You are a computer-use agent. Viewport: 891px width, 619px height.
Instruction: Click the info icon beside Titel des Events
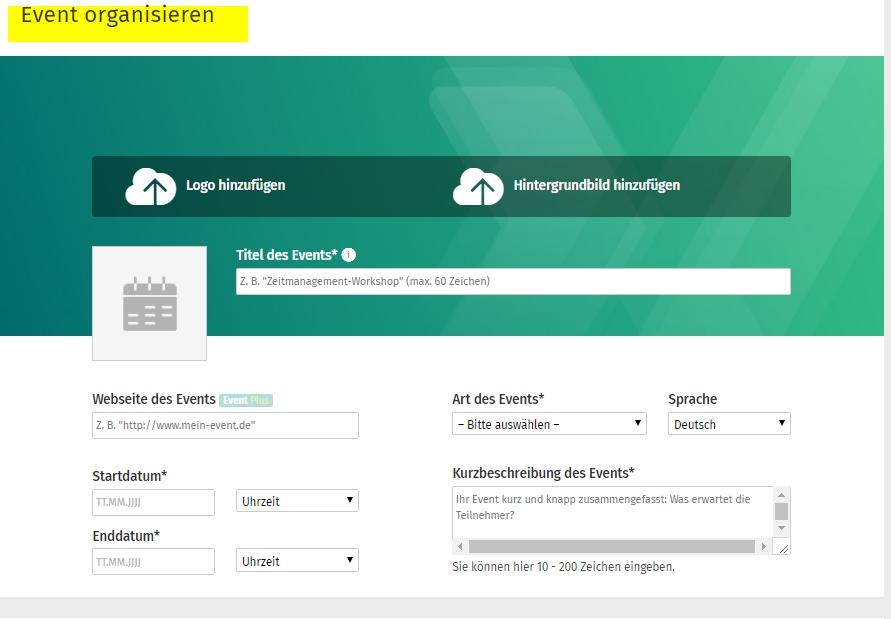349,255
